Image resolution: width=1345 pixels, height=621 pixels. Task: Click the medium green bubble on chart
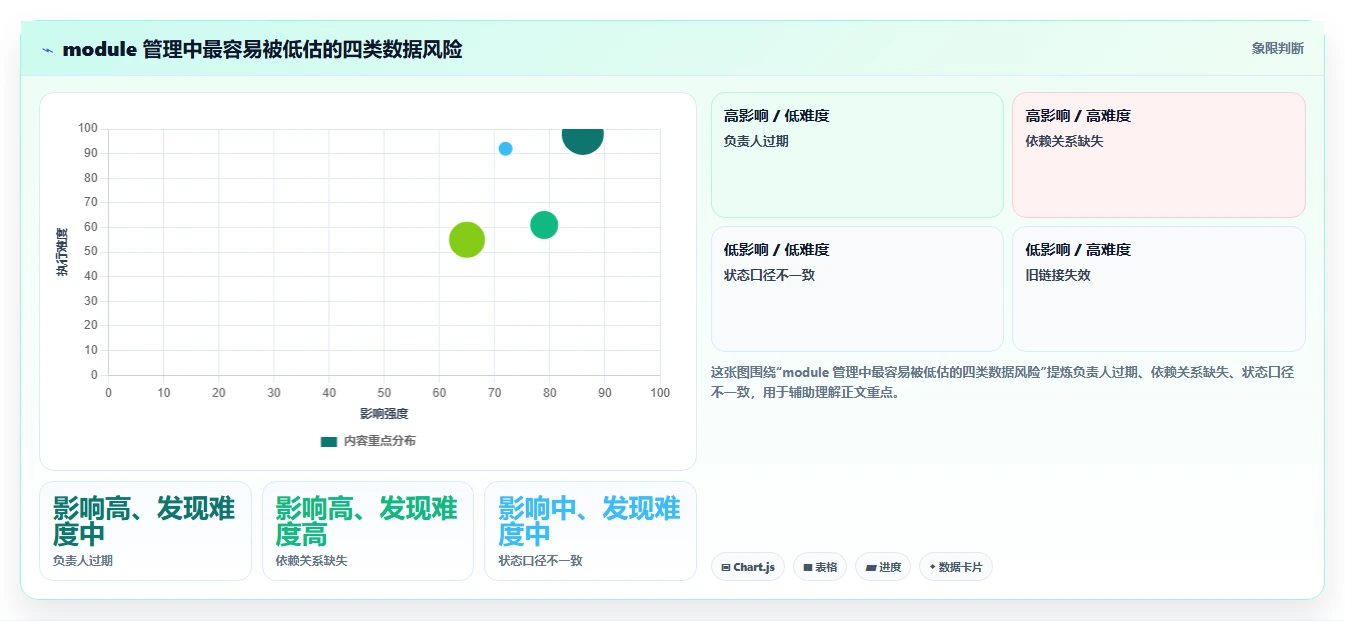click(544, 225)
